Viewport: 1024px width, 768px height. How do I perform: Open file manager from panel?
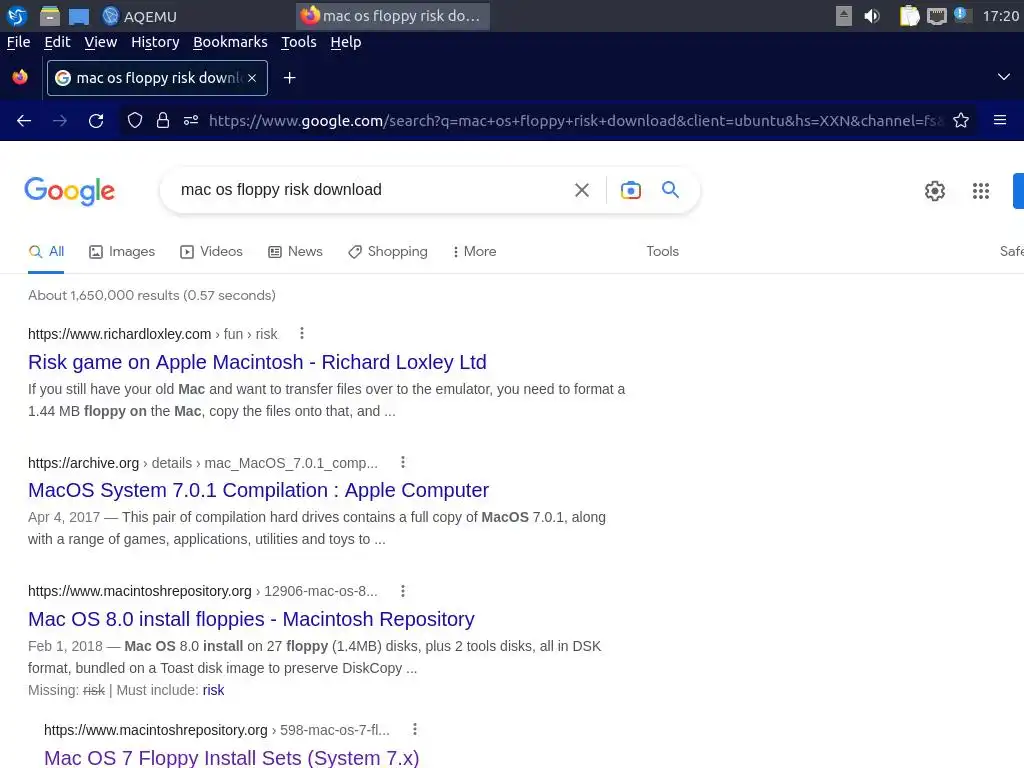50,16
